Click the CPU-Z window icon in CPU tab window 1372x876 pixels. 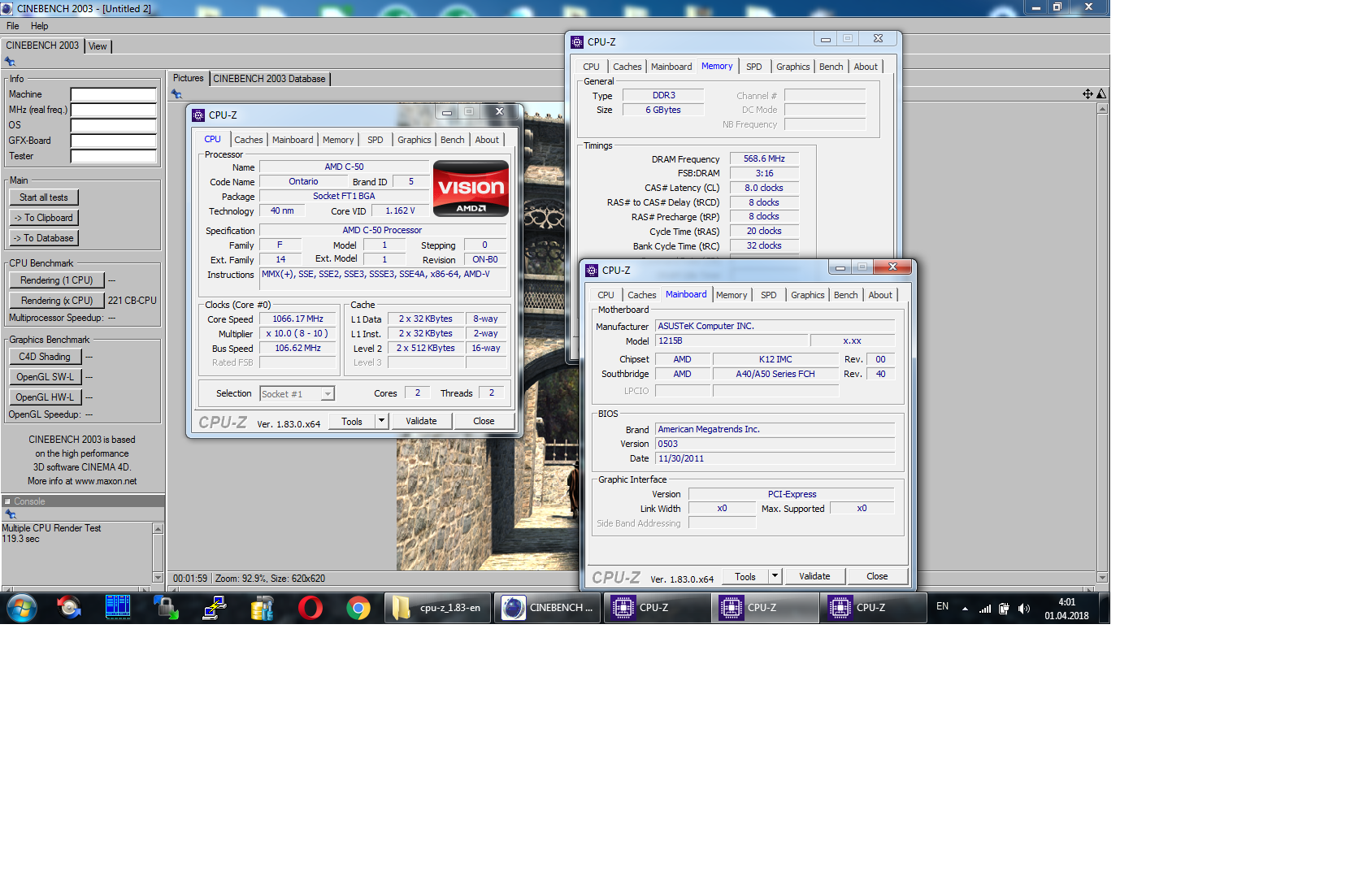click(198, 115)
